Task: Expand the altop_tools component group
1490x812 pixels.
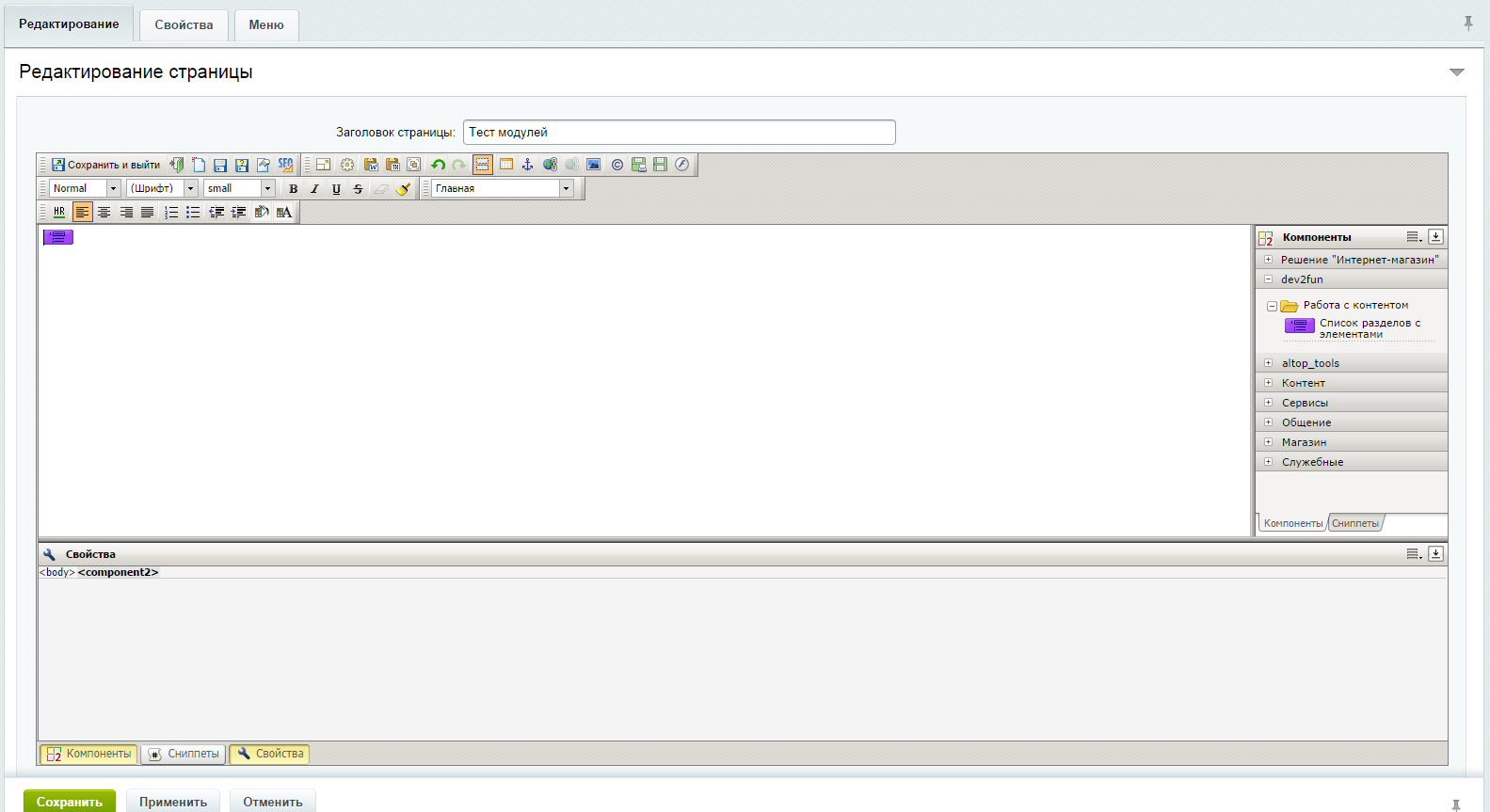Action: point(1268,363)
